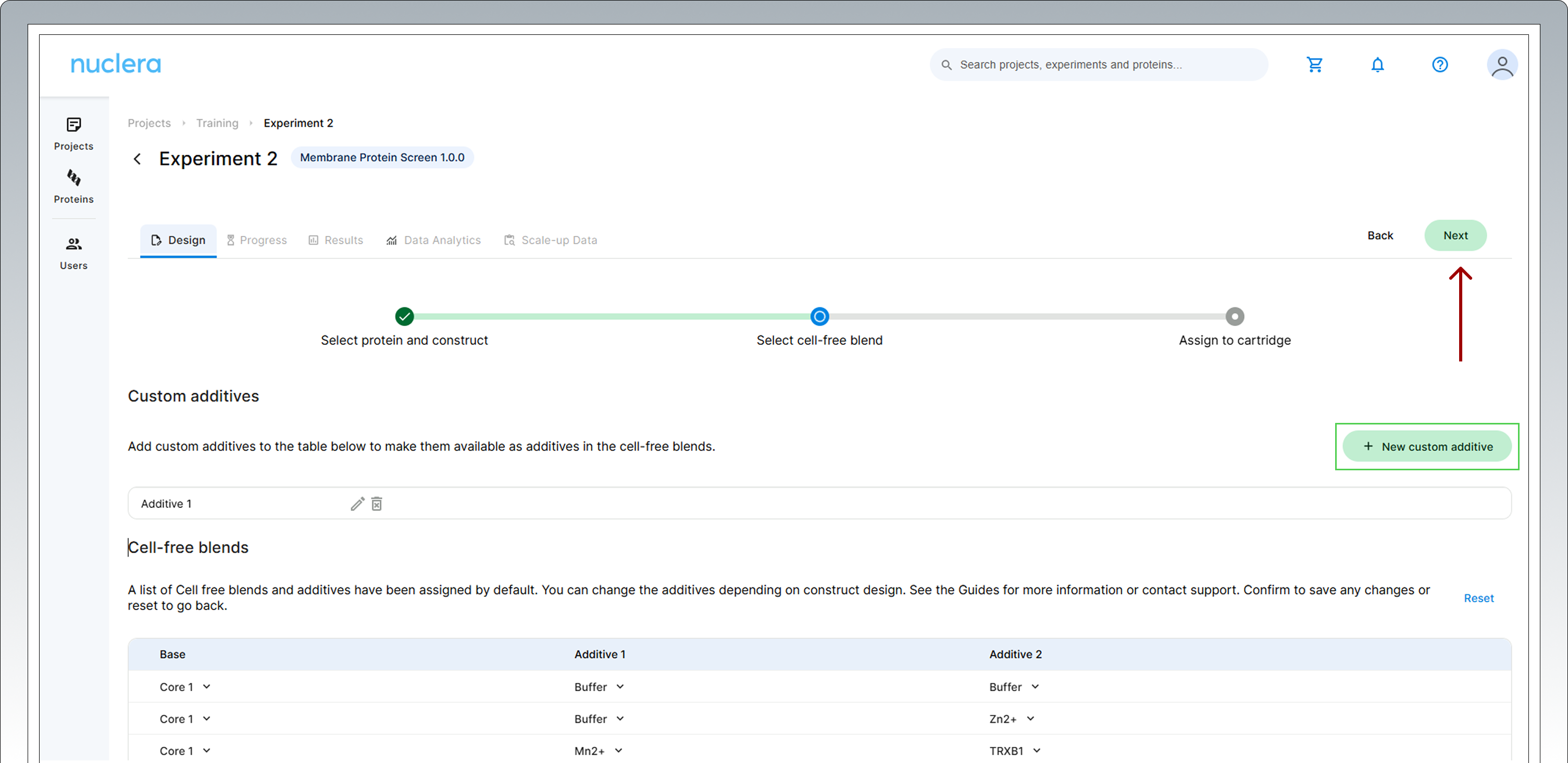Go to Projects in the sidebar
1568x763 pixels.
pos(73,134)
